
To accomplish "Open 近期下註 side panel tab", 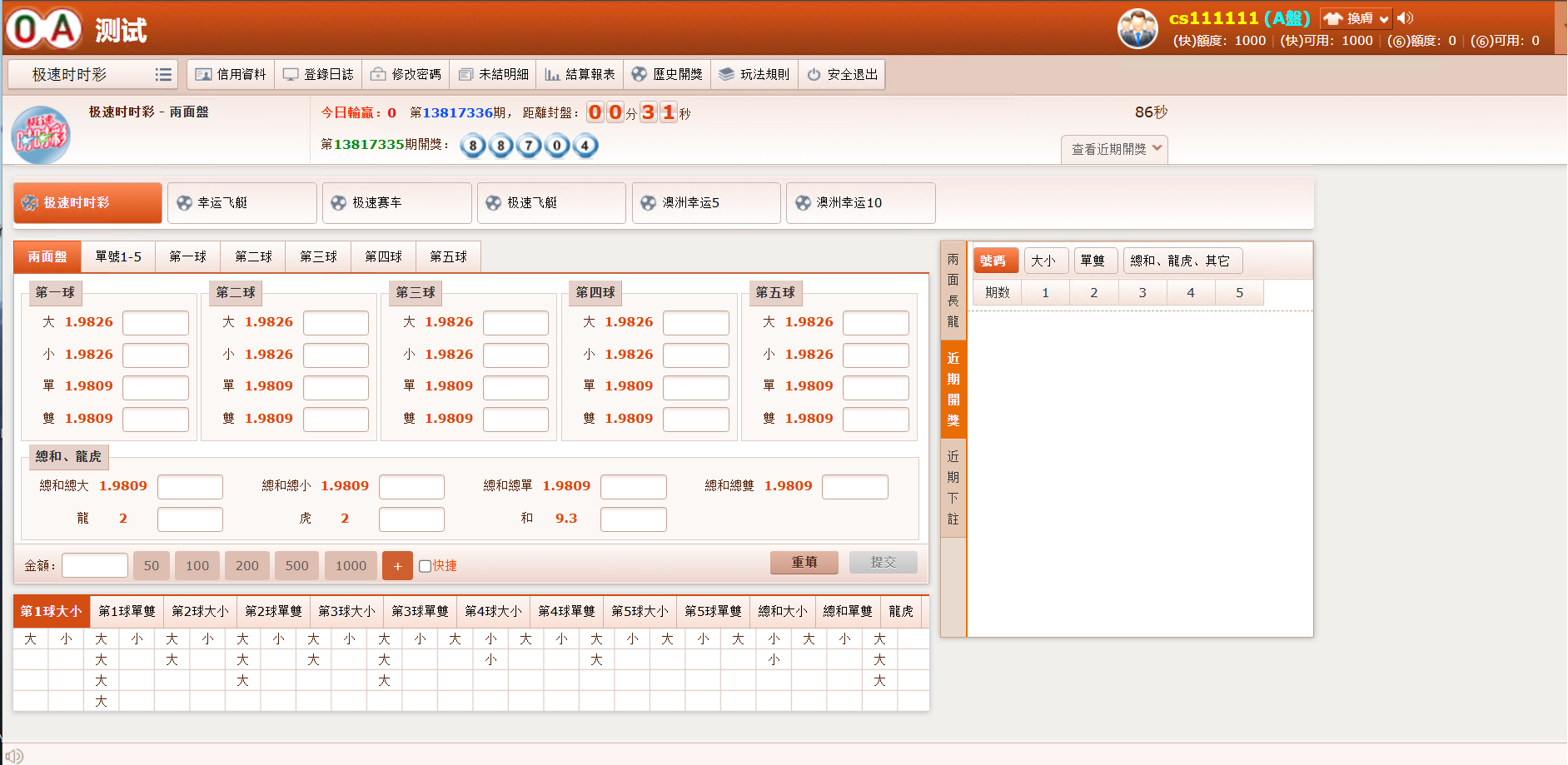I will coord(953,488).
